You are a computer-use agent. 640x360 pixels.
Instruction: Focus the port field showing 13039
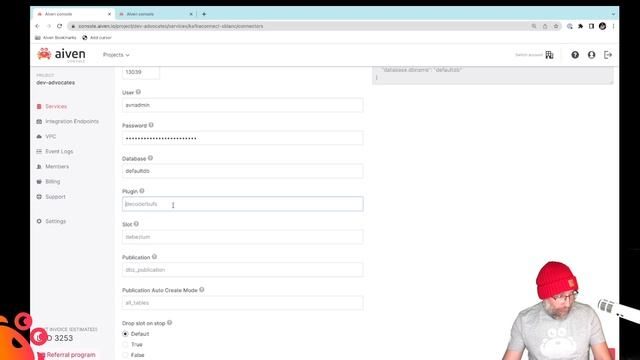pos(140,72)
